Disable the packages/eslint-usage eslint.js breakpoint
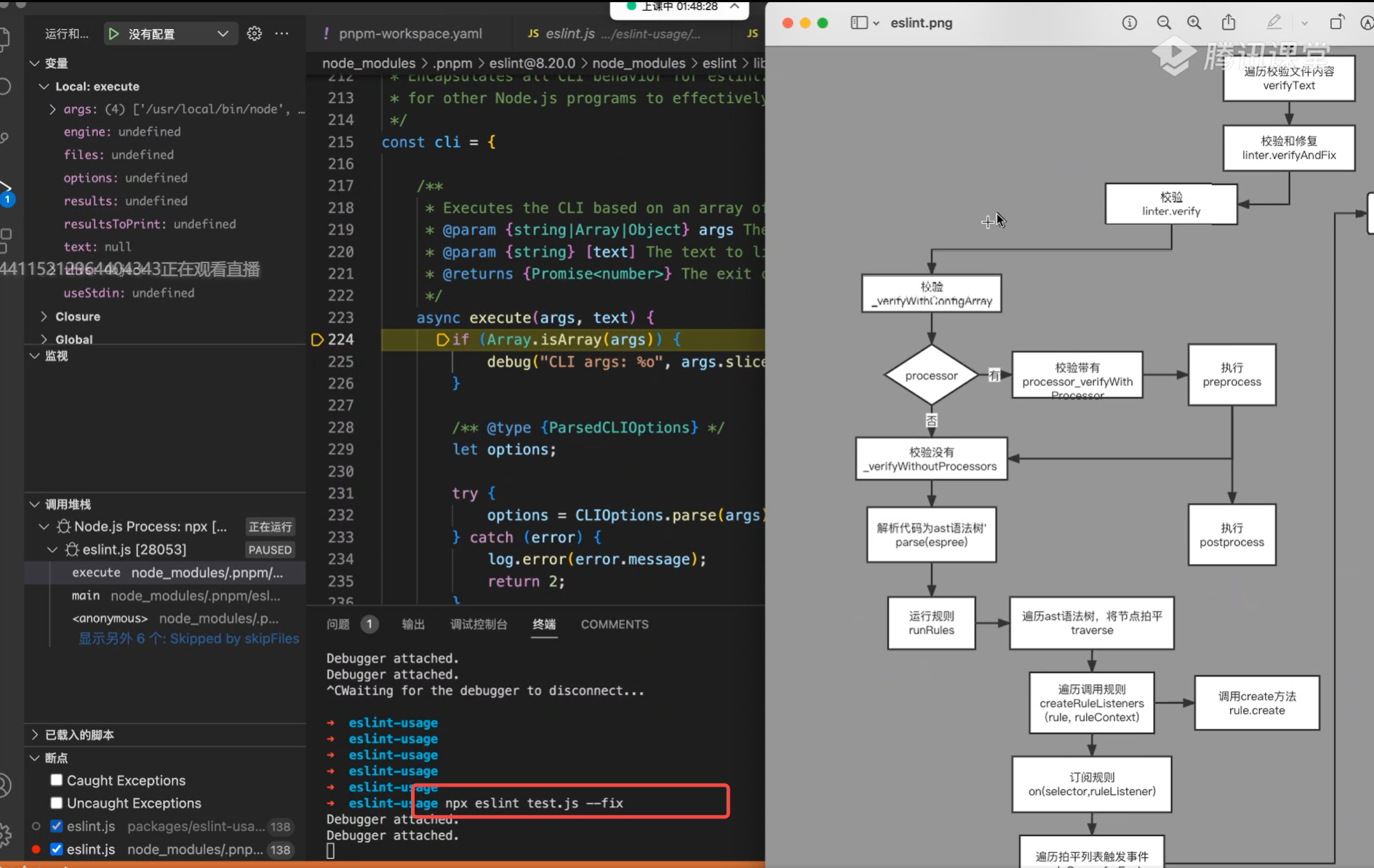 click(x=57, y=826)
